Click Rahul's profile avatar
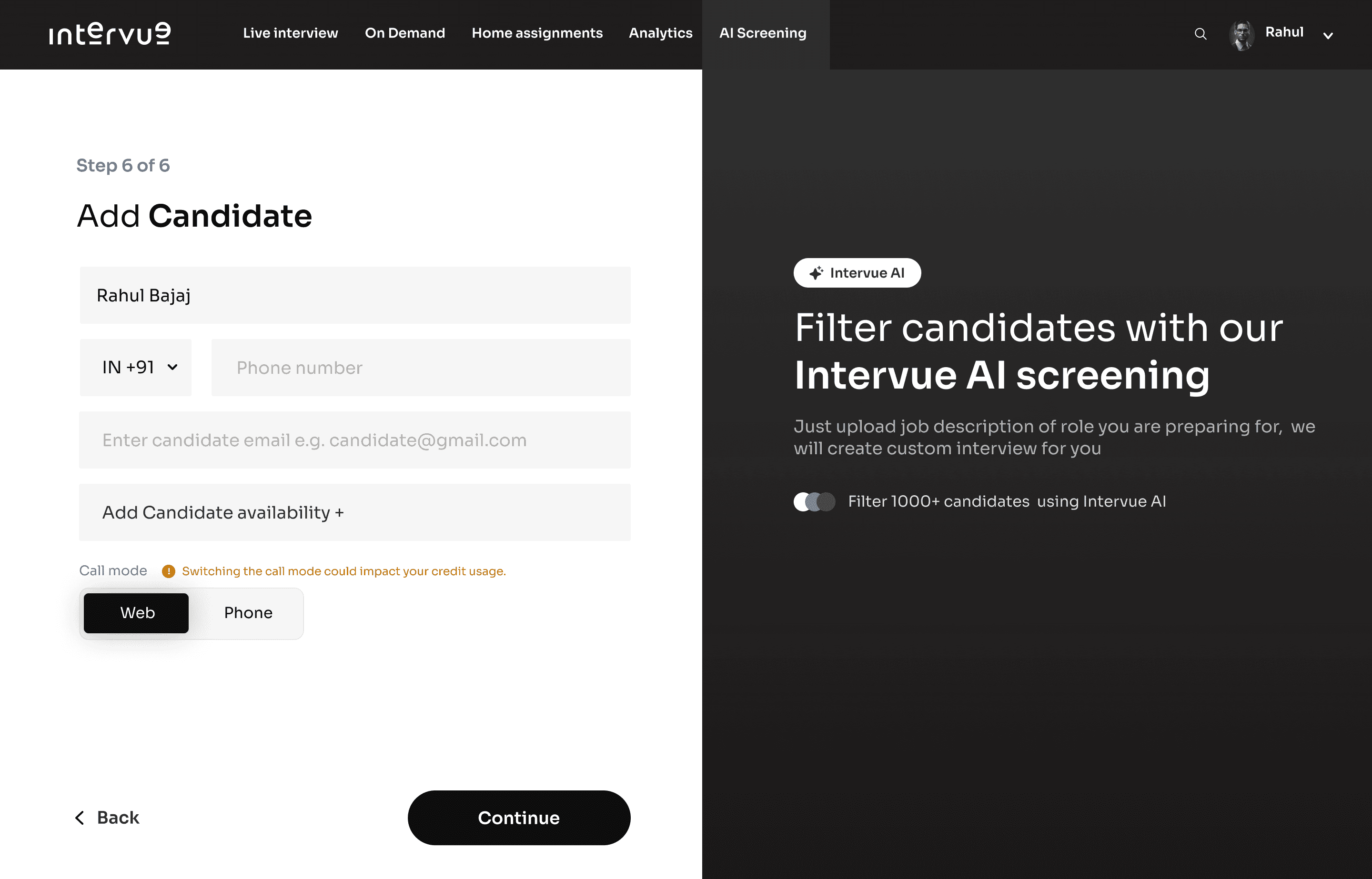This screenshot has width=1372, height=879. pyautogui.click(x=1241, y=35)
